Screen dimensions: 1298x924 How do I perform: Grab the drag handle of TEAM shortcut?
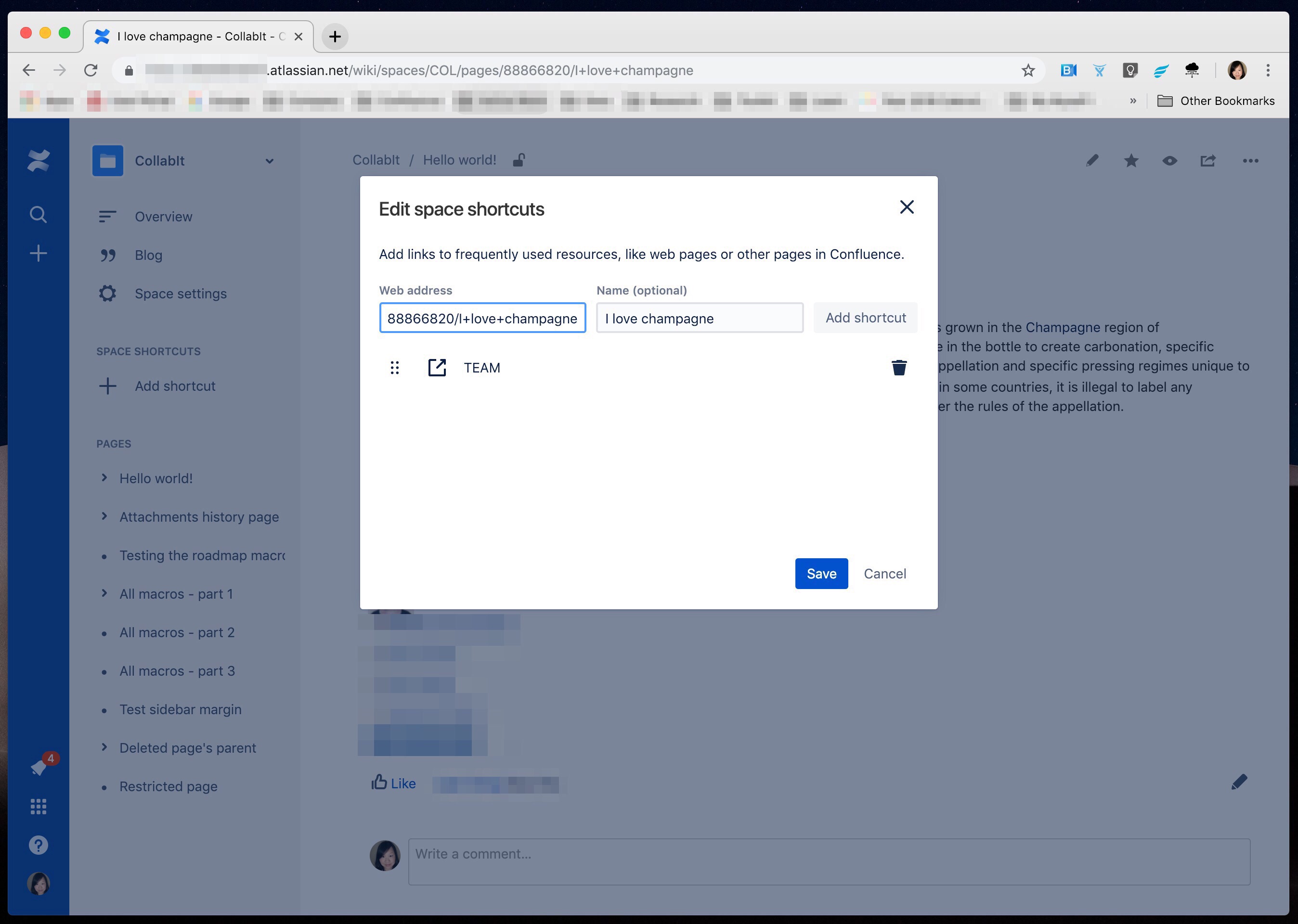[394, 368]
